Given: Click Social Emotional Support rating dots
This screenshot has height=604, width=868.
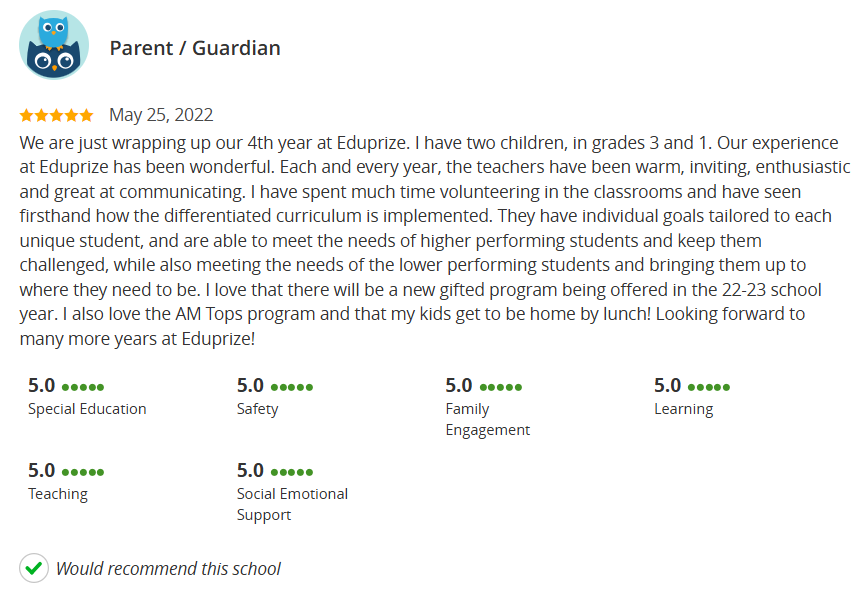Looking at the screenshot, I should tap(292, 472).
